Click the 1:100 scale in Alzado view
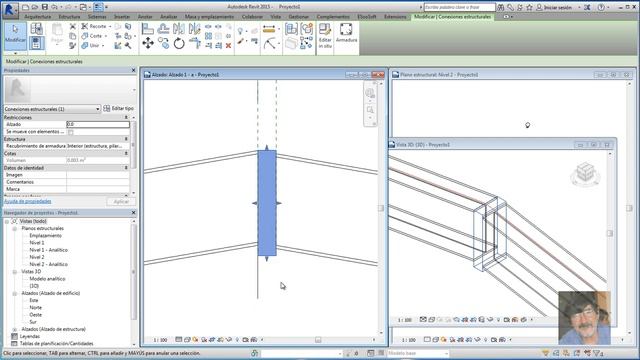The height and width of the screenshot is (360, 640). (160, 340)
